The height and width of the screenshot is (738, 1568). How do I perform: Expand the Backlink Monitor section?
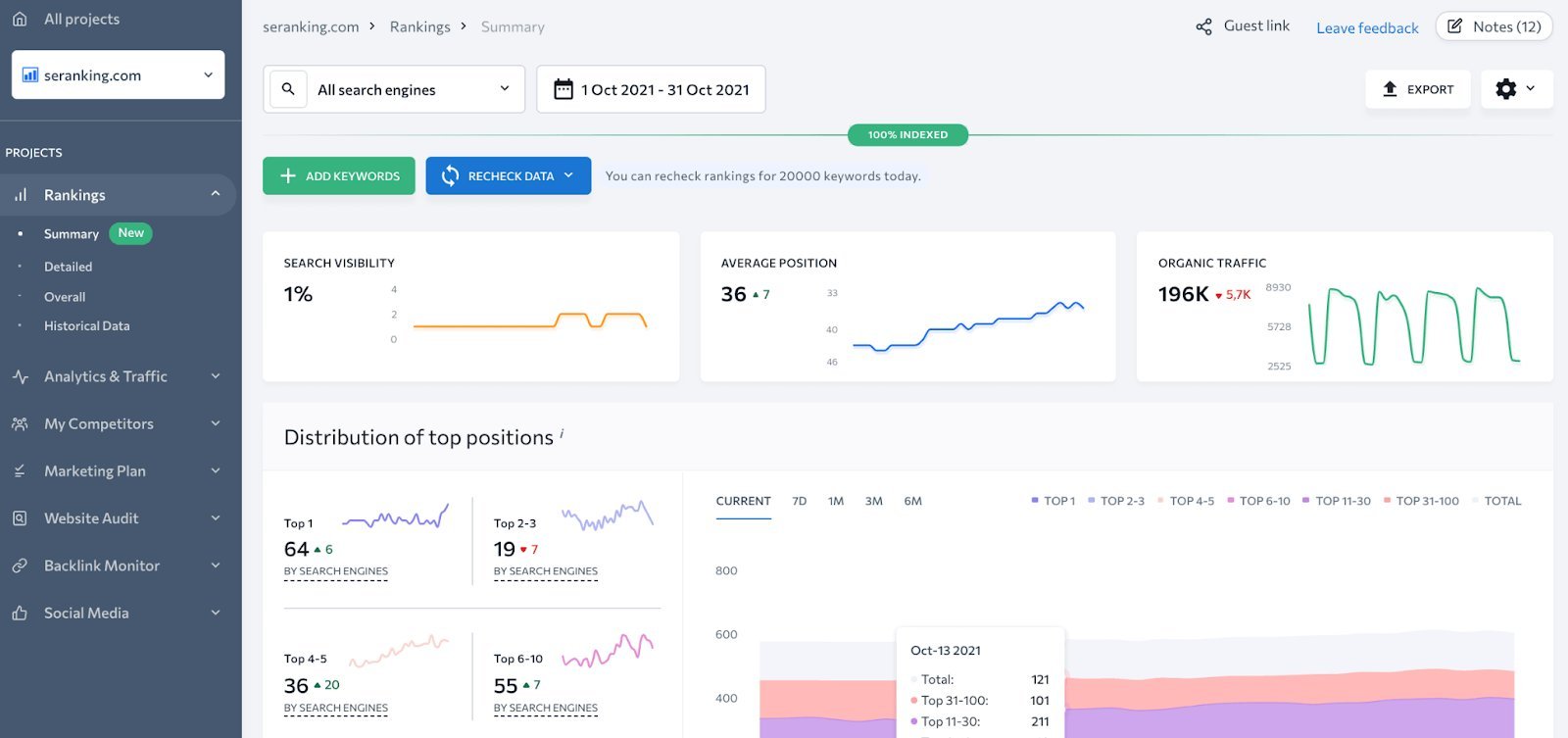[216, 566]
